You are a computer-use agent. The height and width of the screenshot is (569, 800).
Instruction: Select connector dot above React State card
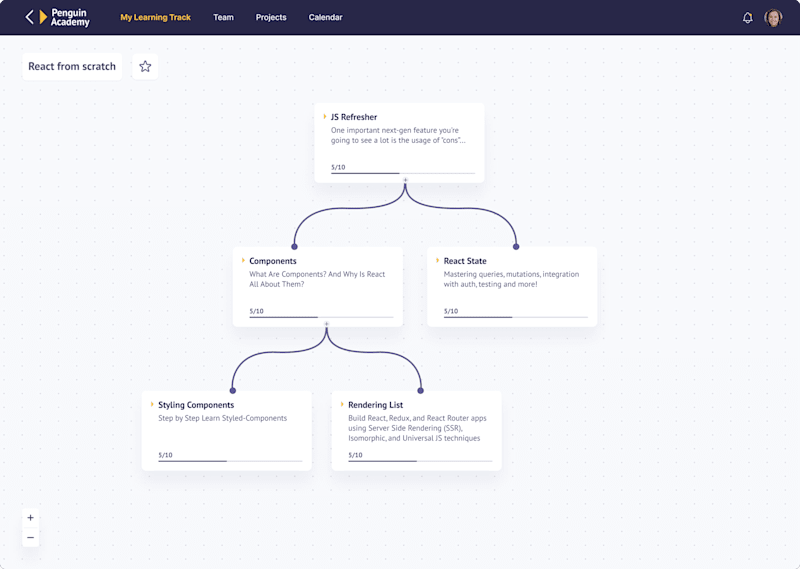coord(516,246)
